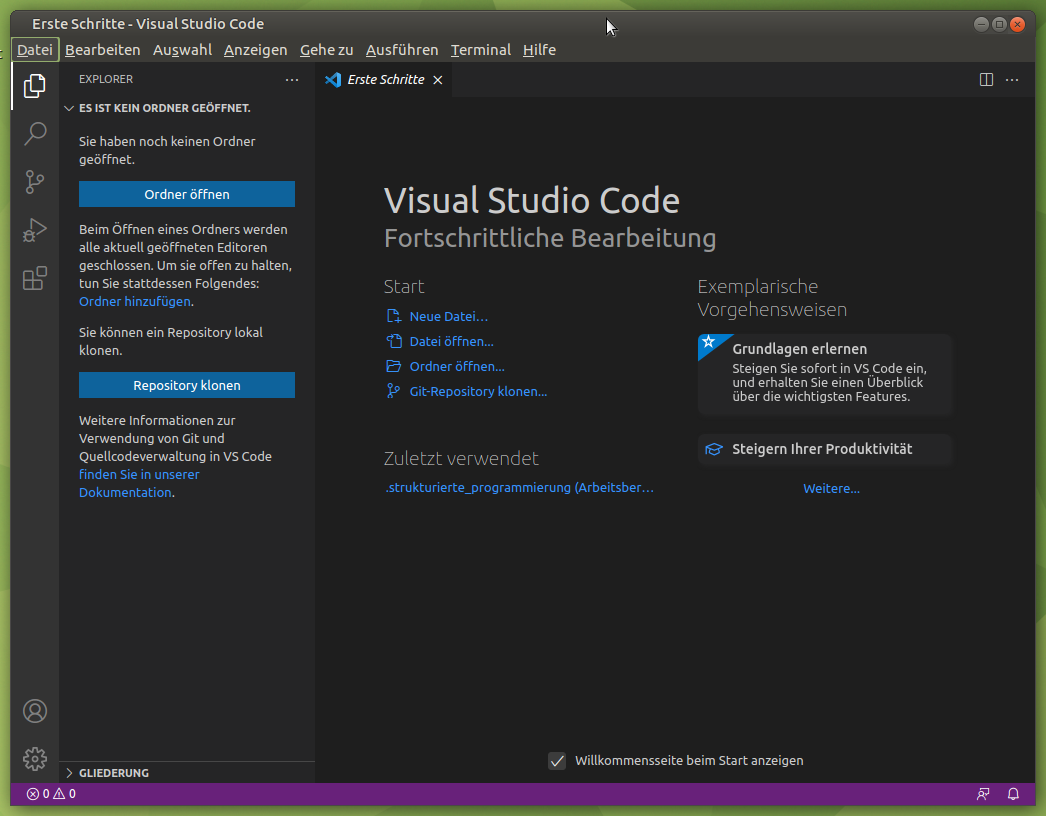Open Explorer panel more actions (three dots)

[x=292, y=79]
